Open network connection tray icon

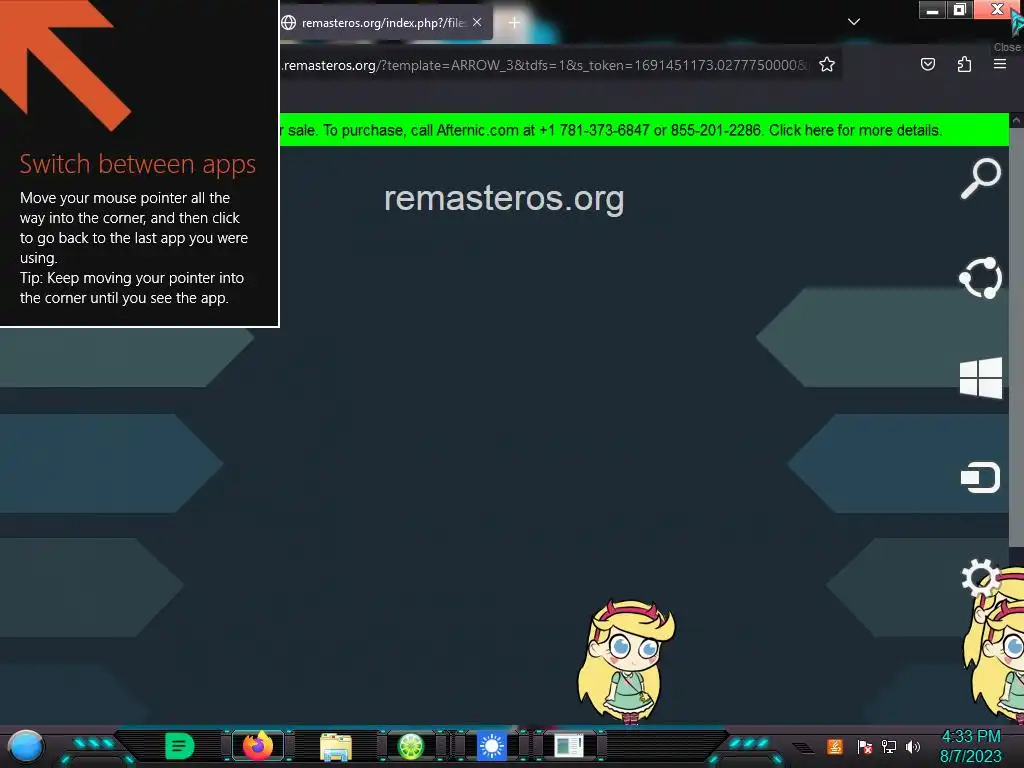pyautogui.click(x=889, y=746)
